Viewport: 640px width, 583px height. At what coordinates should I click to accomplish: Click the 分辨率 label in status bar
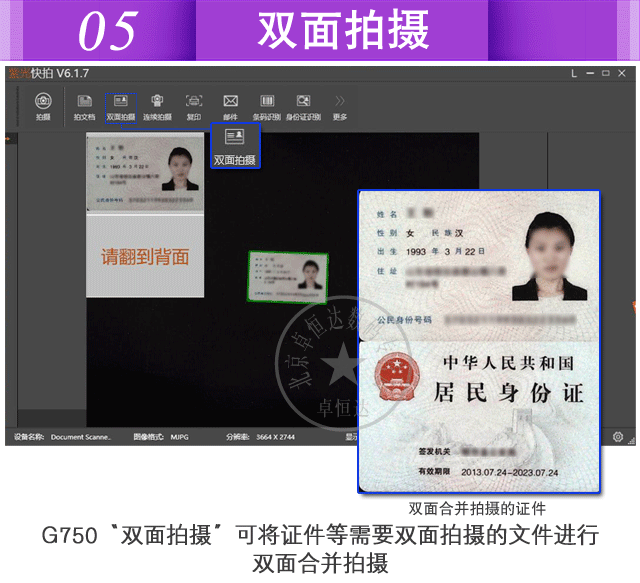click(238, 437)
